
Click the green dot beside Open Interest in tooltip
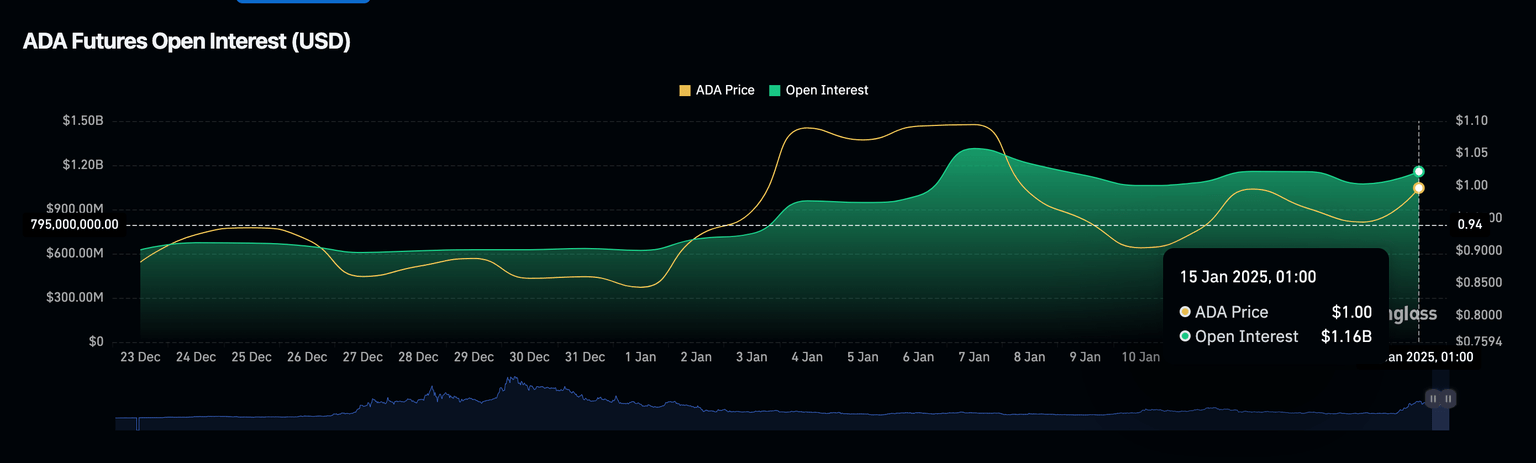(1185, 337)
